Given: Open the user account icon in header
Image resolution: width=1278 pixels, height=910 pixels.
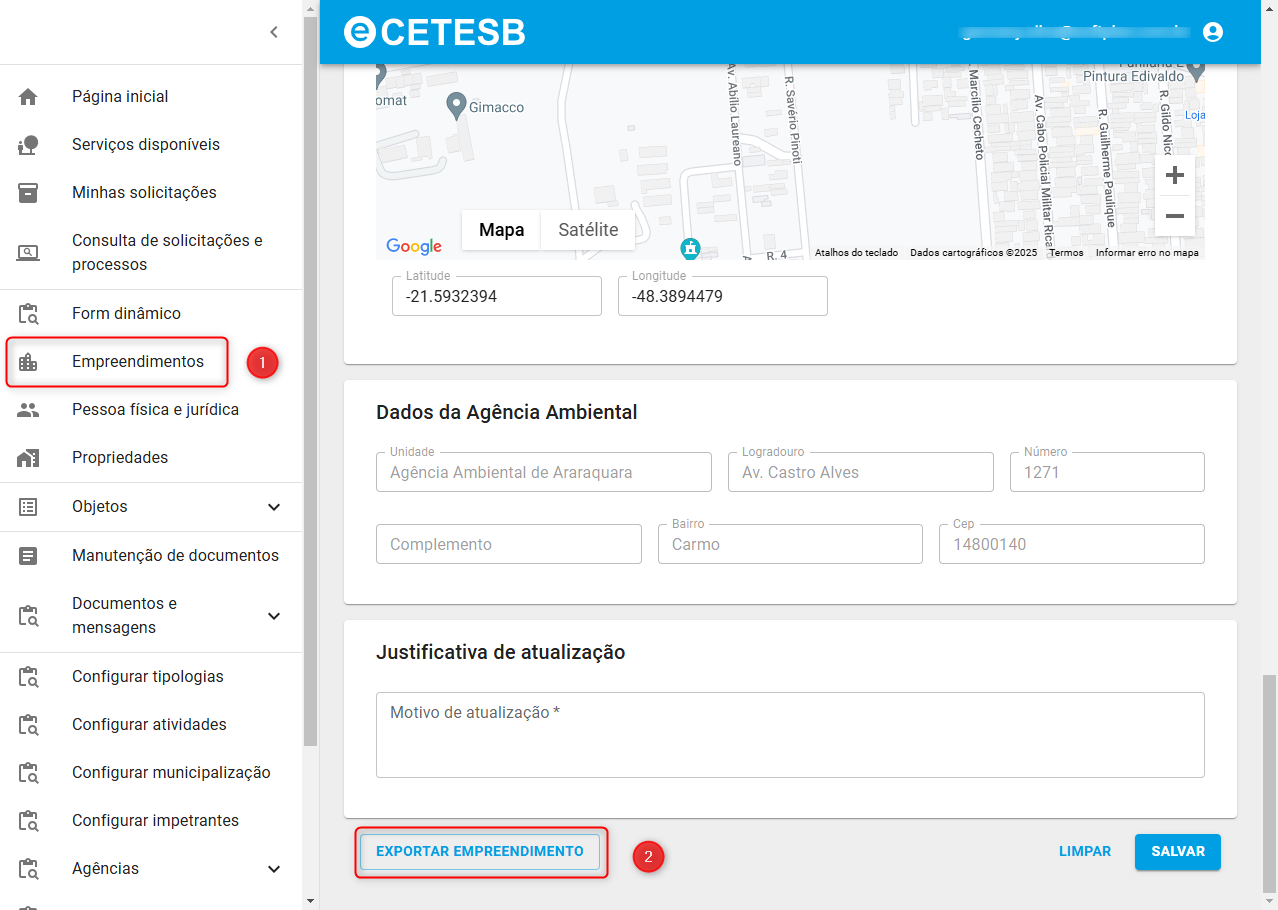Looking at the screenshot, I should tap(1213, 32).
